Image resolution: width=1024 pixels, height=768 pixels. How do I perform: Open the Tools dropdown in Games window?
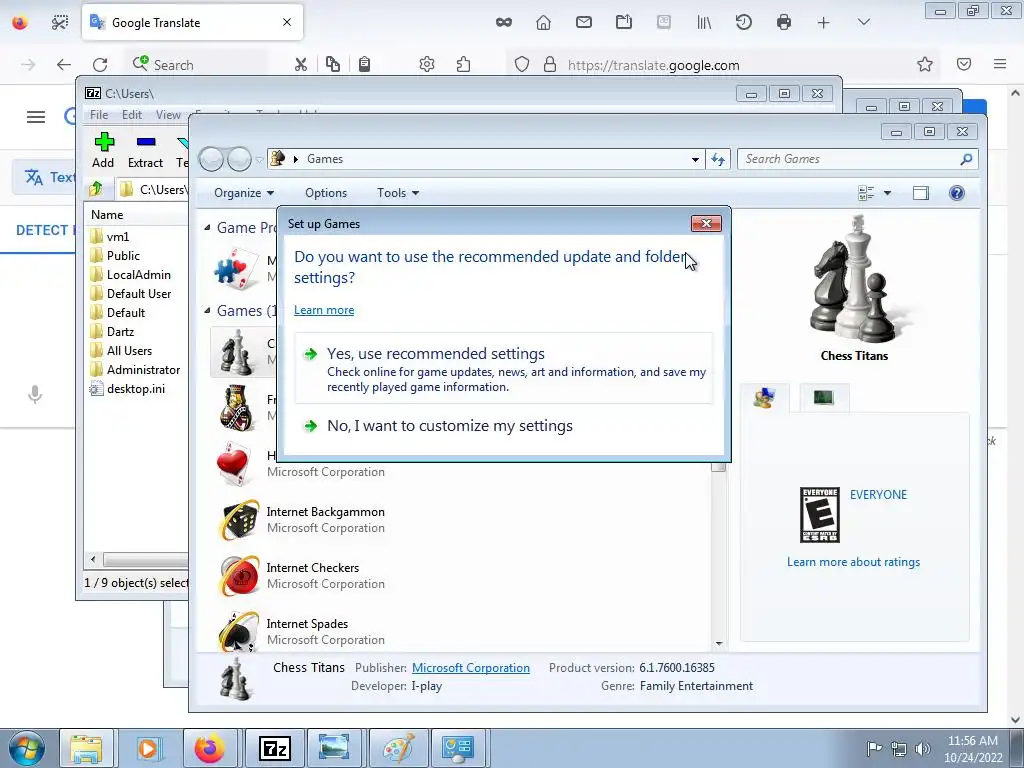pyautogui.click(x=398, y=193)
